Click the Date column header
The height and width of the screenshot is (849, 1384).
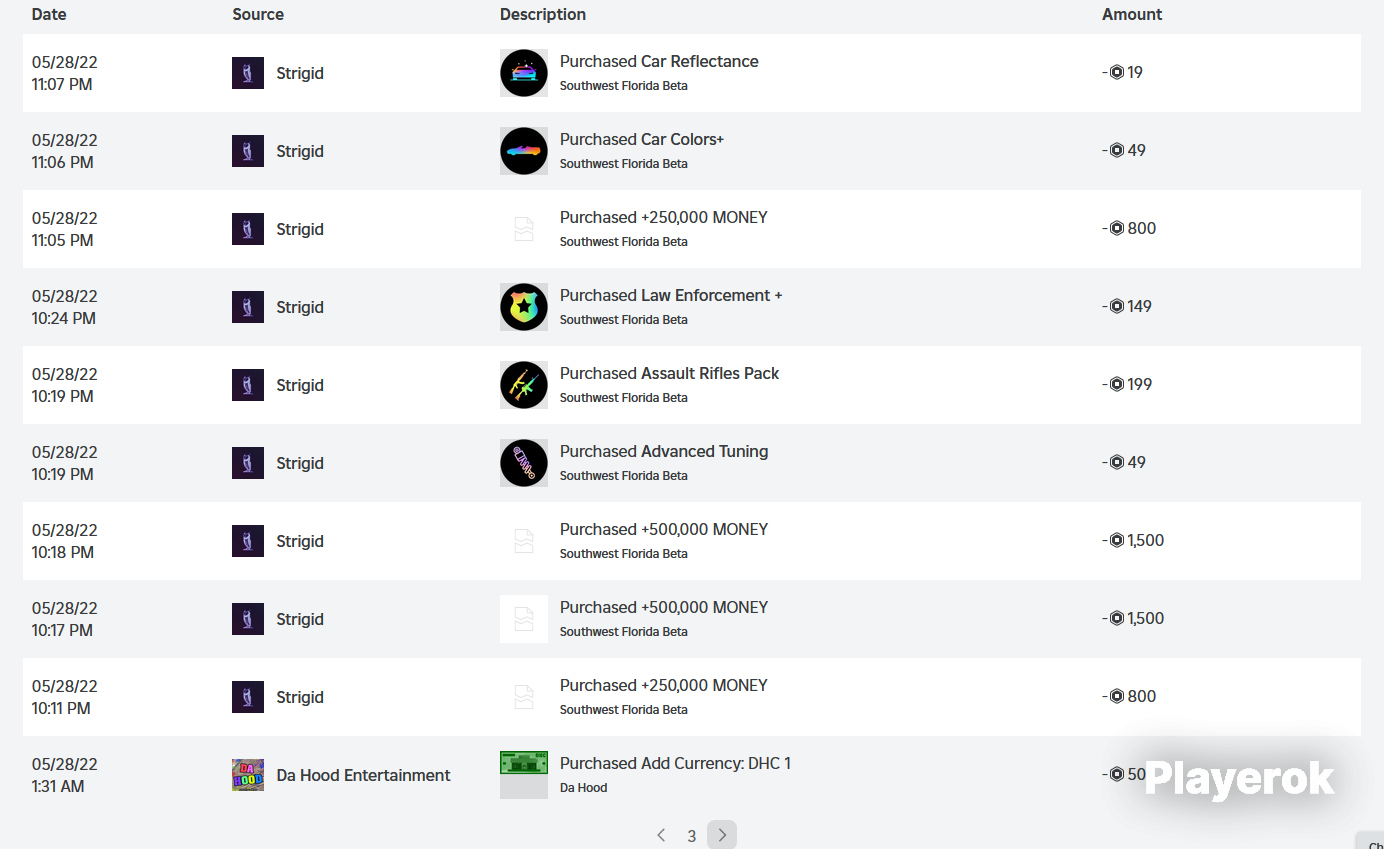[50, 14]
